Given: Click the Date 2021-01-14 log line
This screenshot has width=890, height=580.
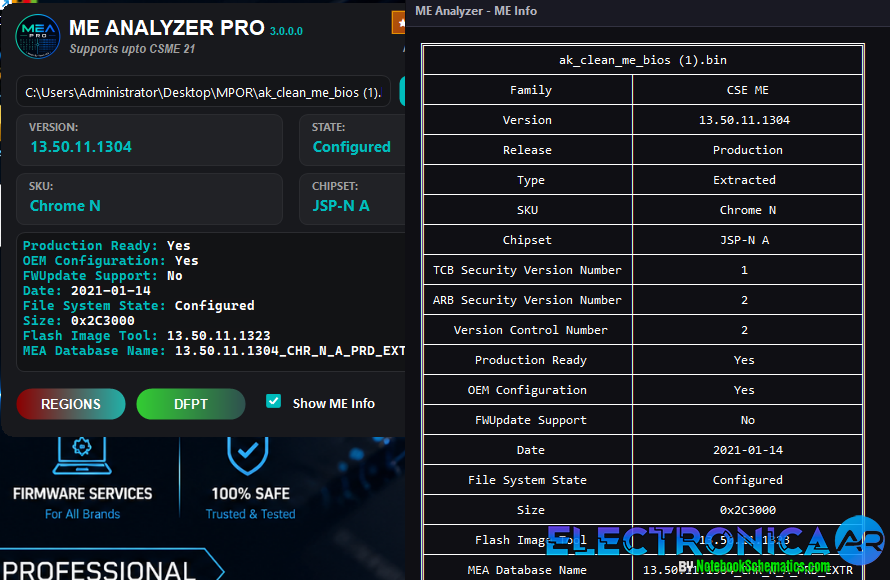Looking at the screenshot, I should [x=87, y=291].
